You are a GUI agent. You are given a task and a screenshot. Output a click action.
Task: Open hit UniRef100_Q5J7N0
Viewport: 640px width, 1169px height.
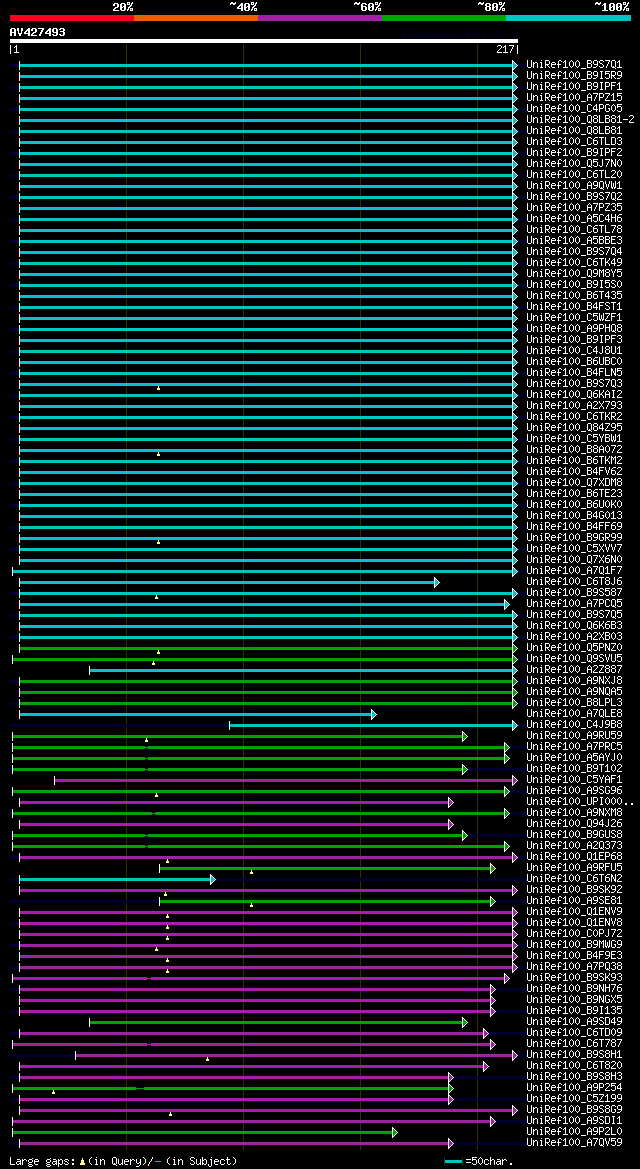574,163
